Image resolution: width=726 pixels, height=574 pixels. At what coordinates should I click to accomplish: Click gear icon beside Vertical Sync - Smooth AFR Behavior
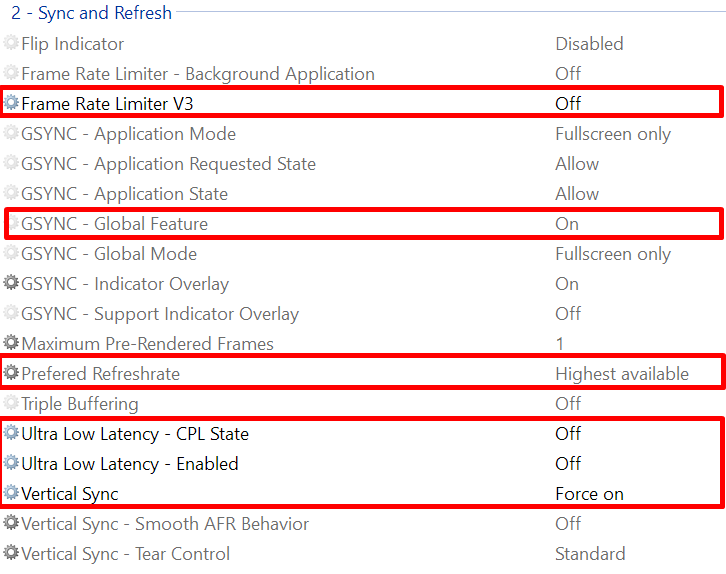click(11, 523)
